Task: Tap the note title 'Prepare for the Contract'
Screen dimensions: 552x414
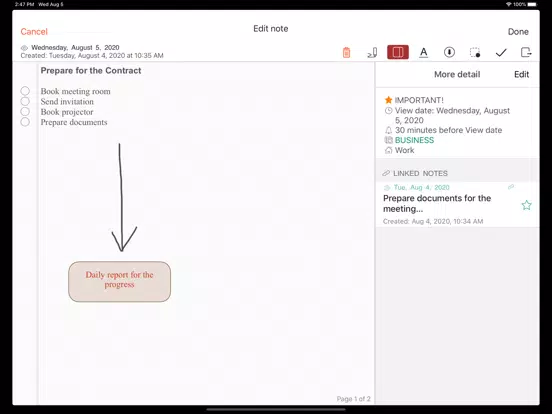Action: [x=91, y=70]
